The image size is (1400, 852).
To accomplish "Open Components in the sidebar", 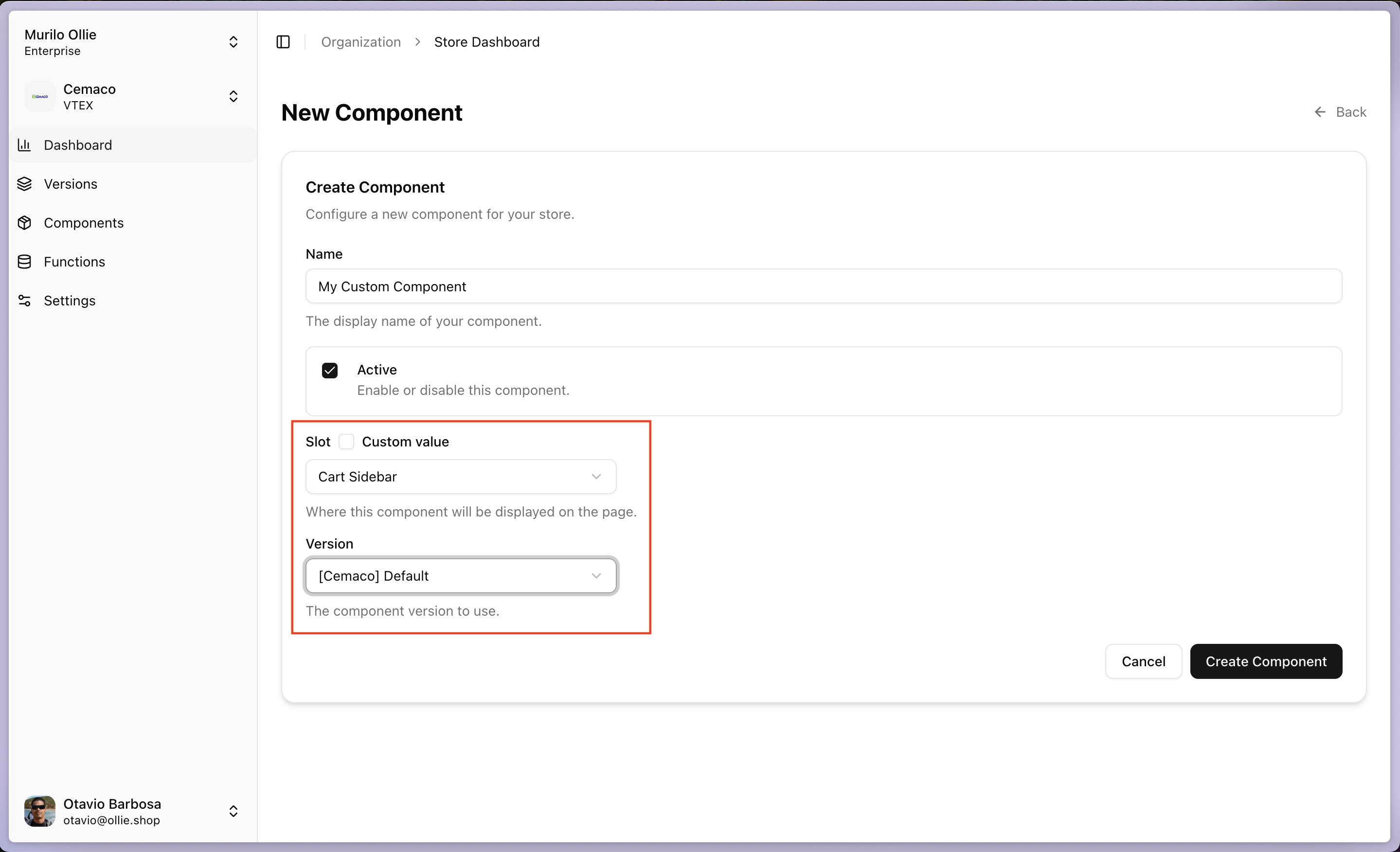I will 133,223.
